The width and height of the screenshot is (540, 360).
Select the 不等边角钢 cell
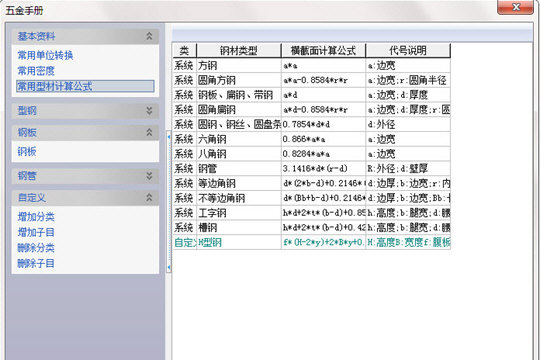(239, 198)
